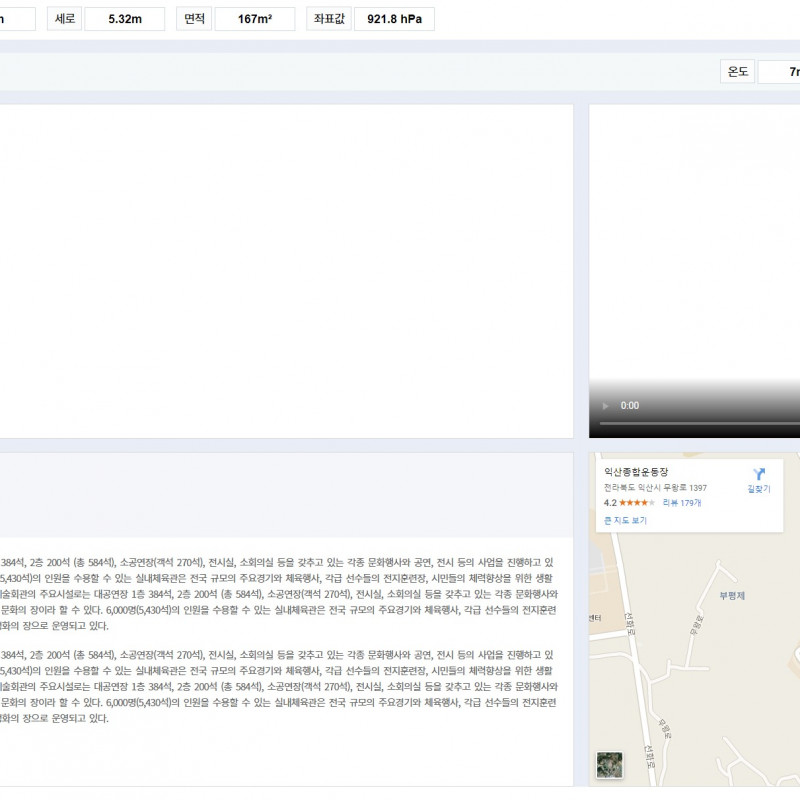Click the 0:00 video time display
The image size is (800, 800).
tap(630, 406)
